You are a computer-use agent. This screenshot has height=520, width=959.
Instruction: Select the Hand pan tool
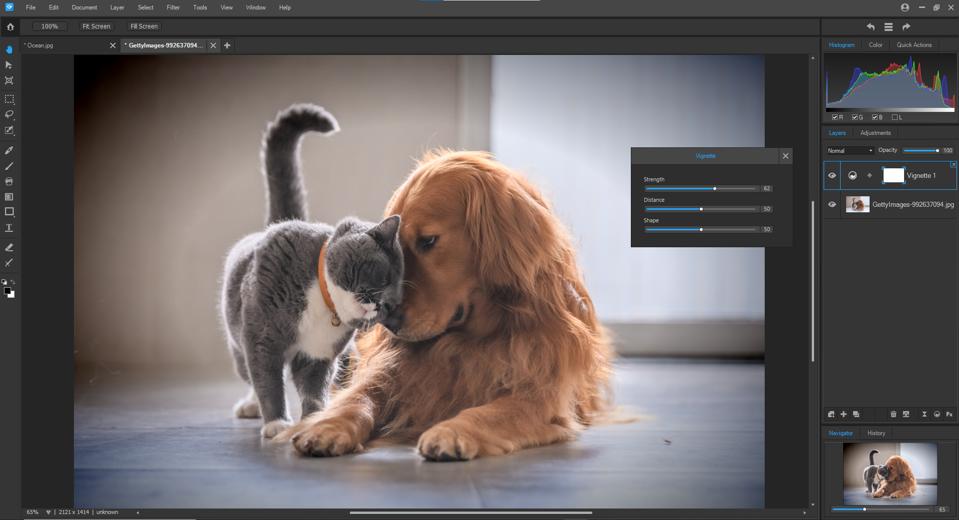tap(9, 49)
